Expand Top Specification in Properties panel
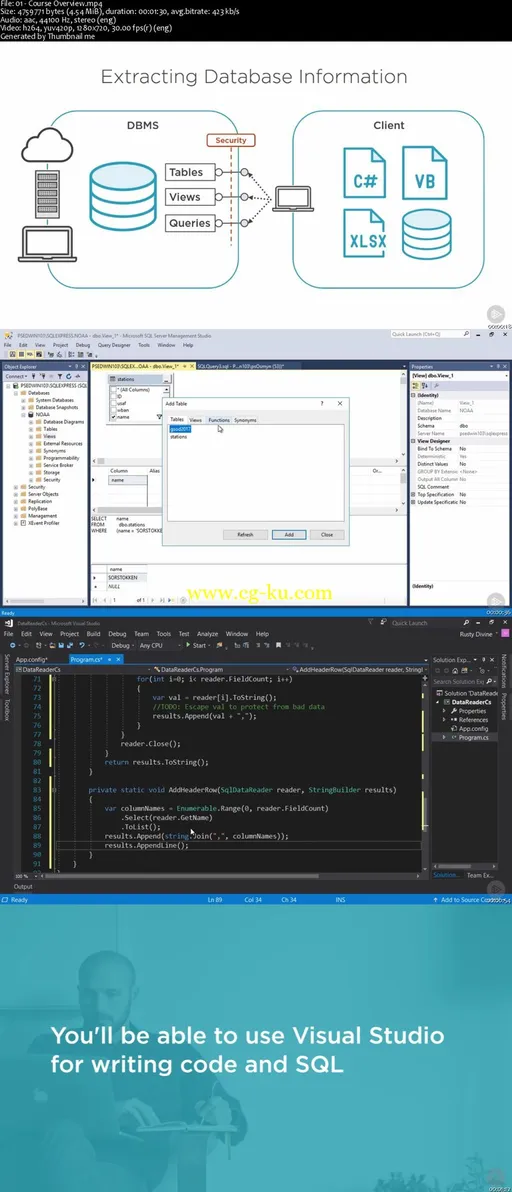The height and width of the screenshot is (1192, 512). click(x=413, y=494)
